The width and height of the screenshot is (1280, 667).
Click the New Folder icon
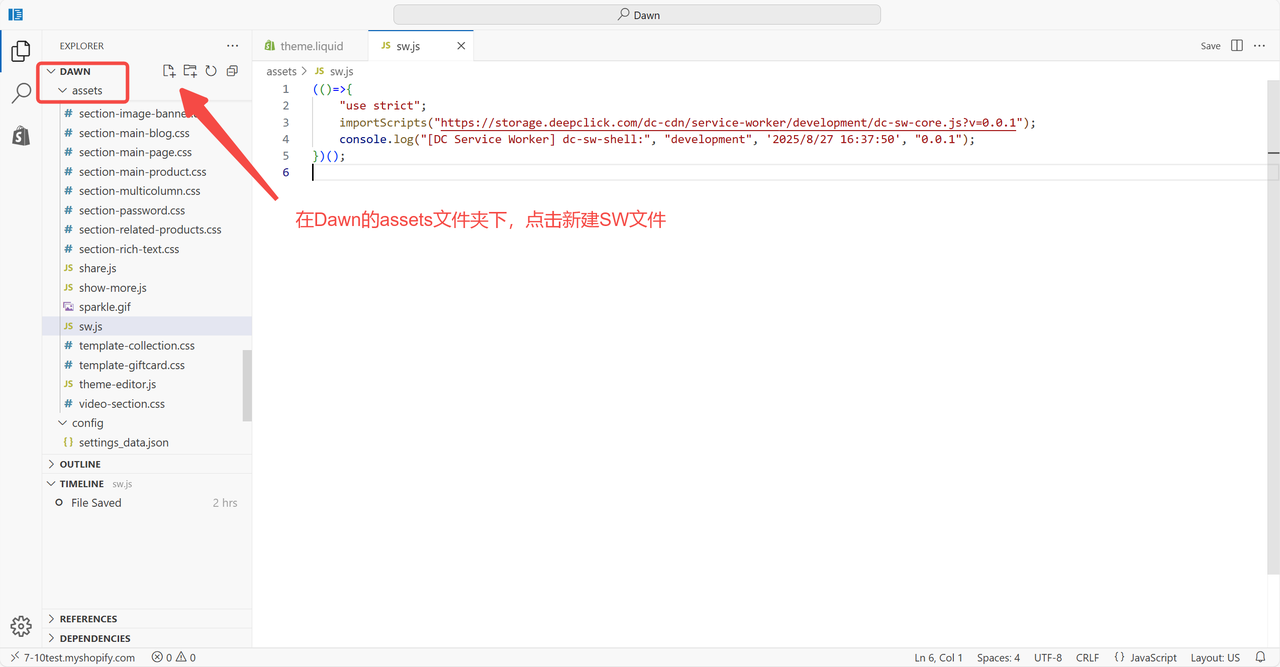point(190,71)
